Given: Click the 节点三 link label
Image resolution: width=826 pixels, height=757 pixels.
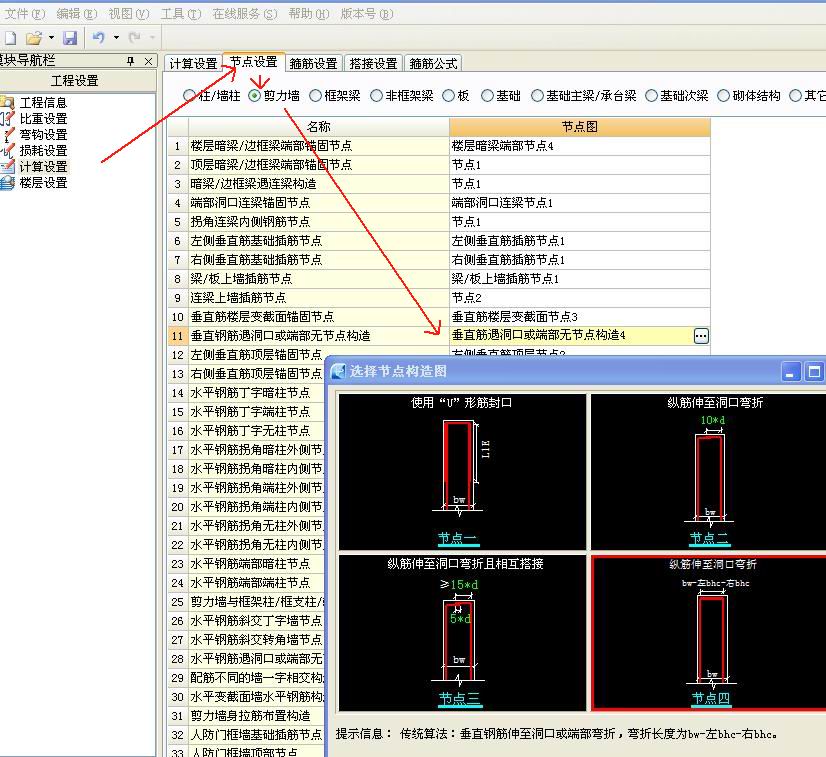Looking at the screenshot, I should (460, 699).
